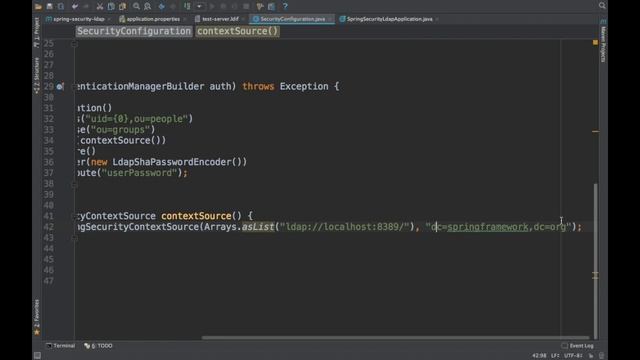Image resolution: width=640 pixels, height=360 pixels.
Task: Click the Run play icon
Action: pos(212,6)
